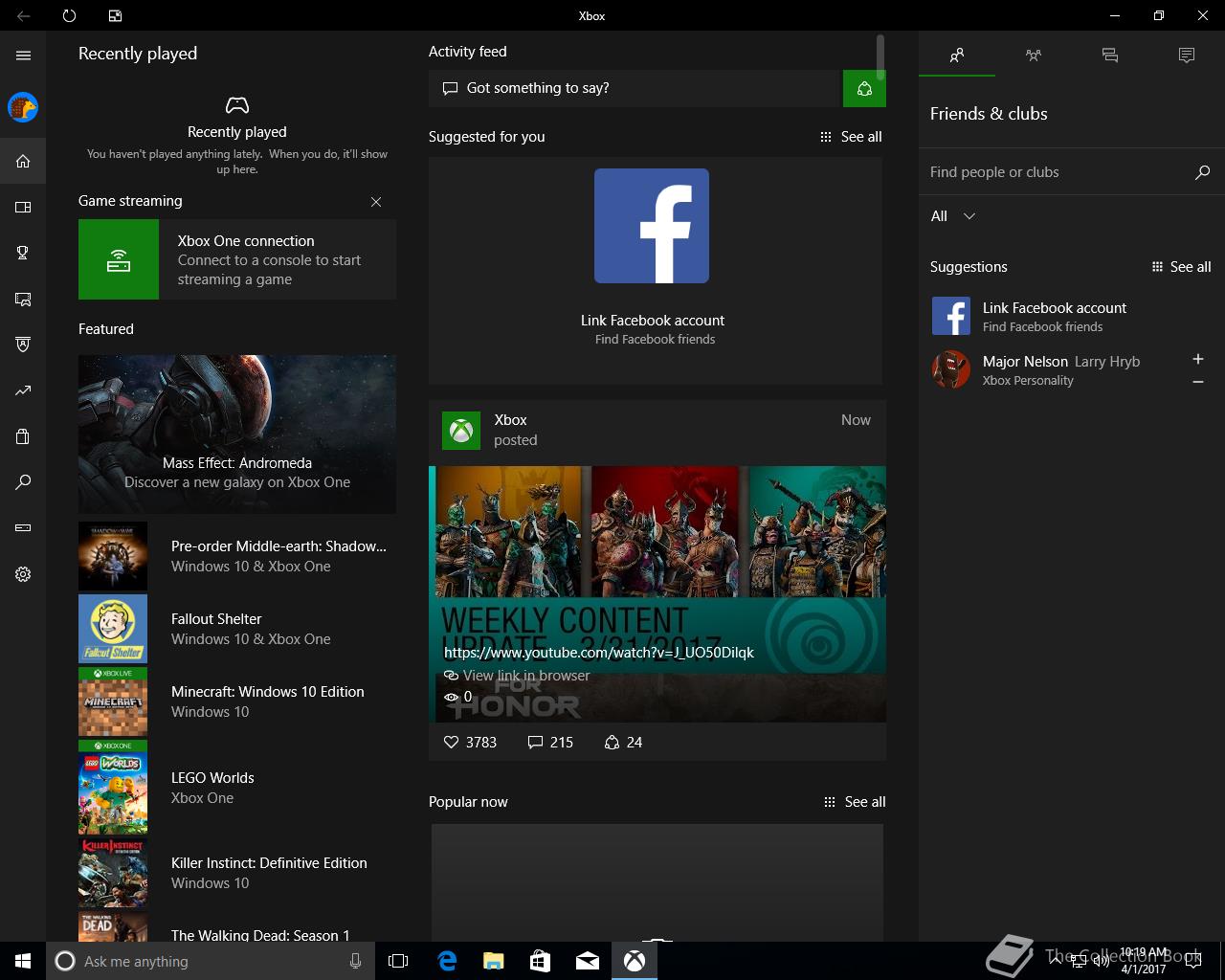The width and height of the screenshot is (1225, 980).
Task: Open Search magnifier in sidebar
Action: (23, 482)
